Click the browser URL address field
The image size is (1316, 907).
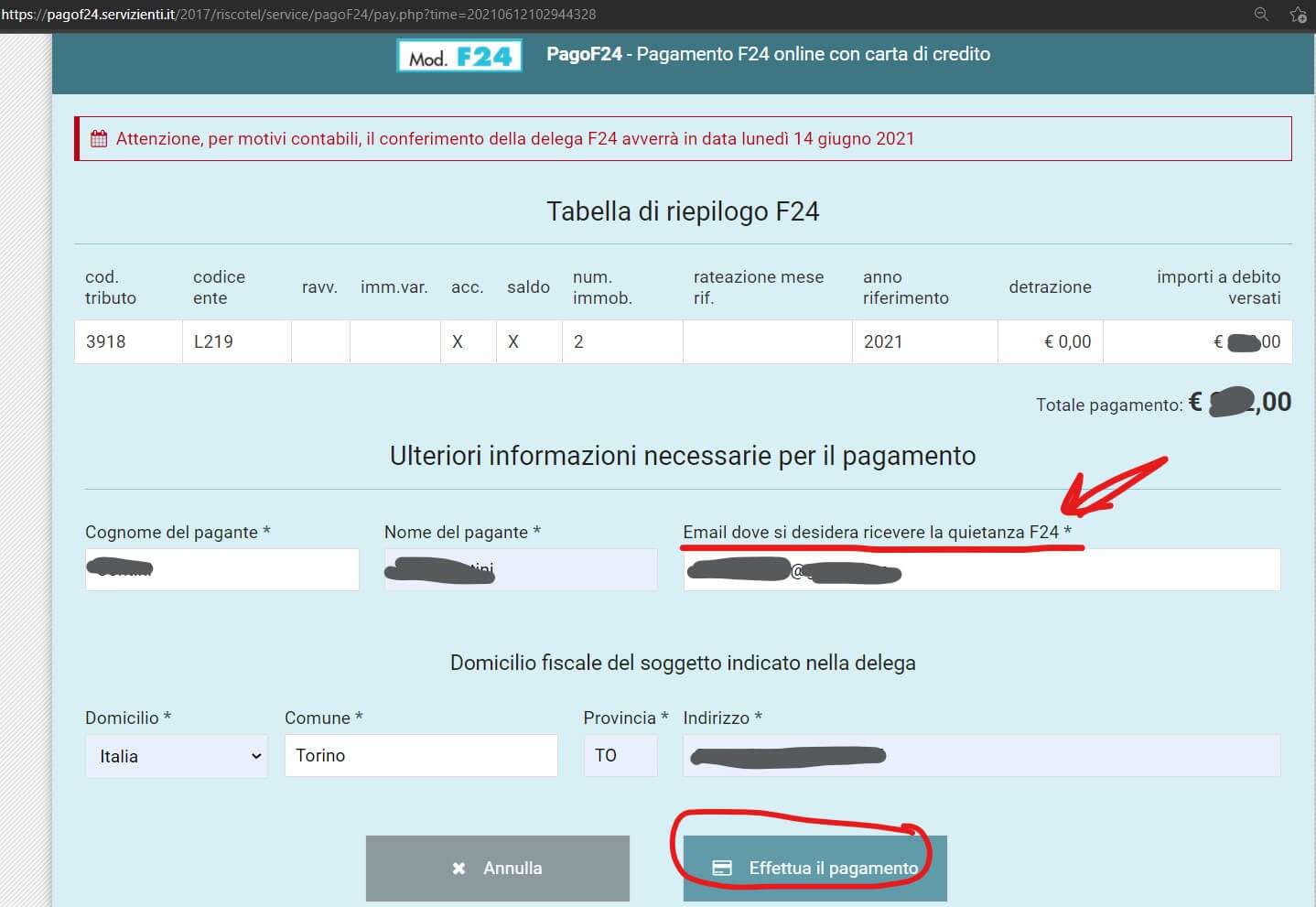click(549, 15)
